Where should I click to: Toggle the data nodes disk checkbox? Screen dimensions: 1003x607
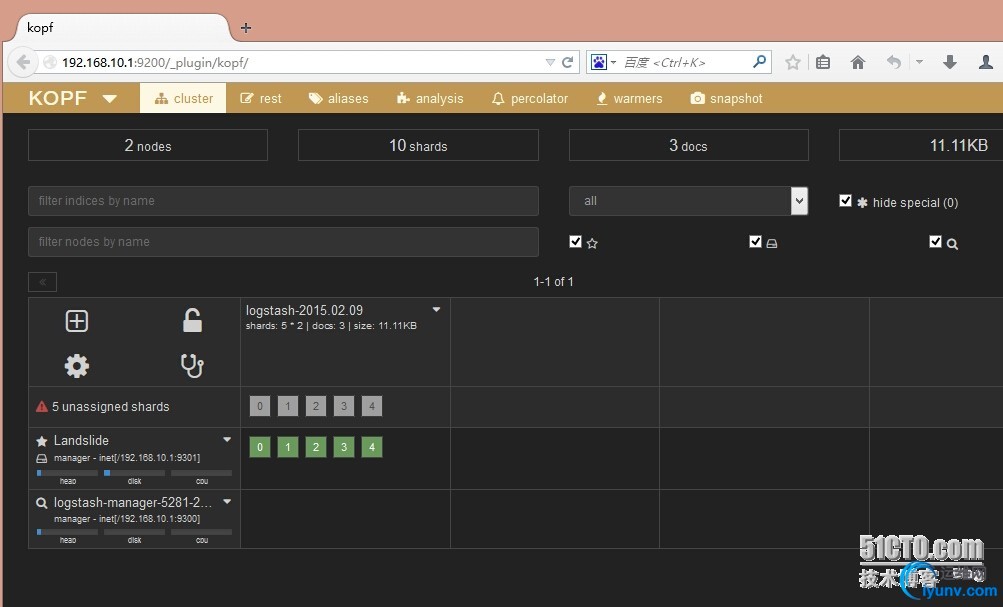coord(755,241)
